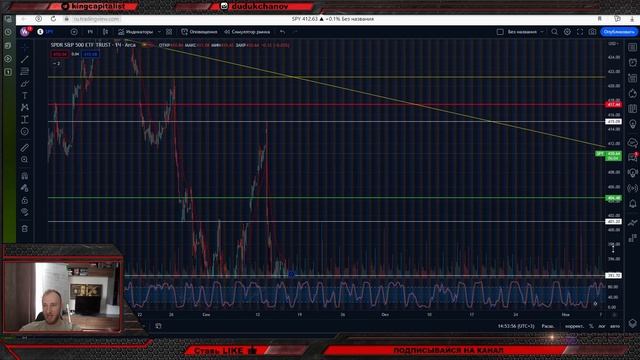This screenshot has height=360, width=640.
Task: Click the red 417.44 price level label
Action: coord(613,105)
